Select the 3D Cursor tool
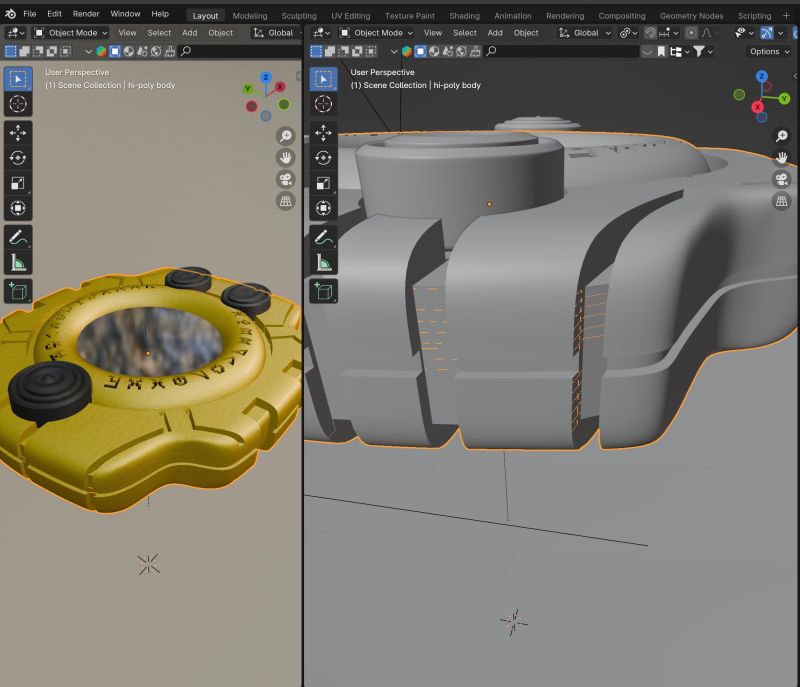The image size is (800, 687). (18, 105)
